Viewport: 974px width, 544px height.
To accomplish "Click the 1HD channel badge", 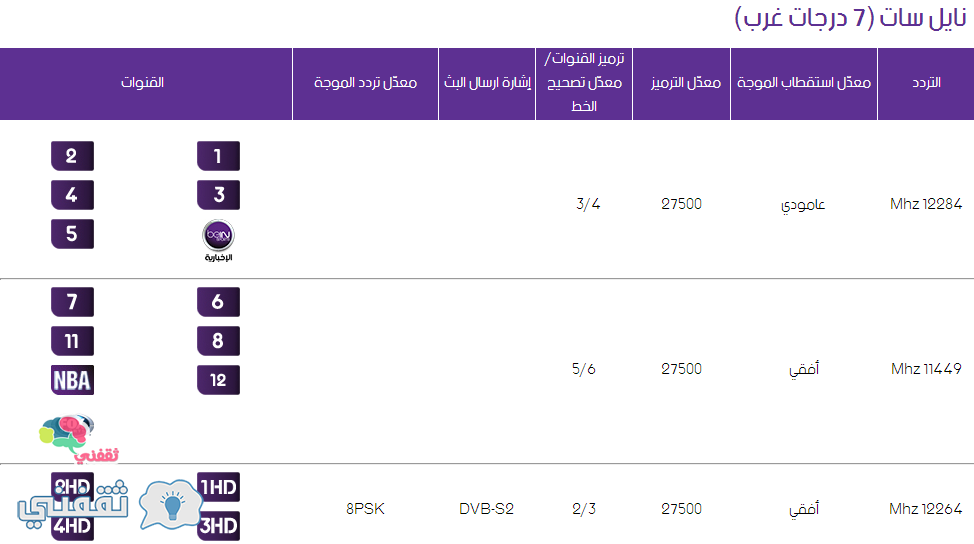I will (x=218, y=487).
